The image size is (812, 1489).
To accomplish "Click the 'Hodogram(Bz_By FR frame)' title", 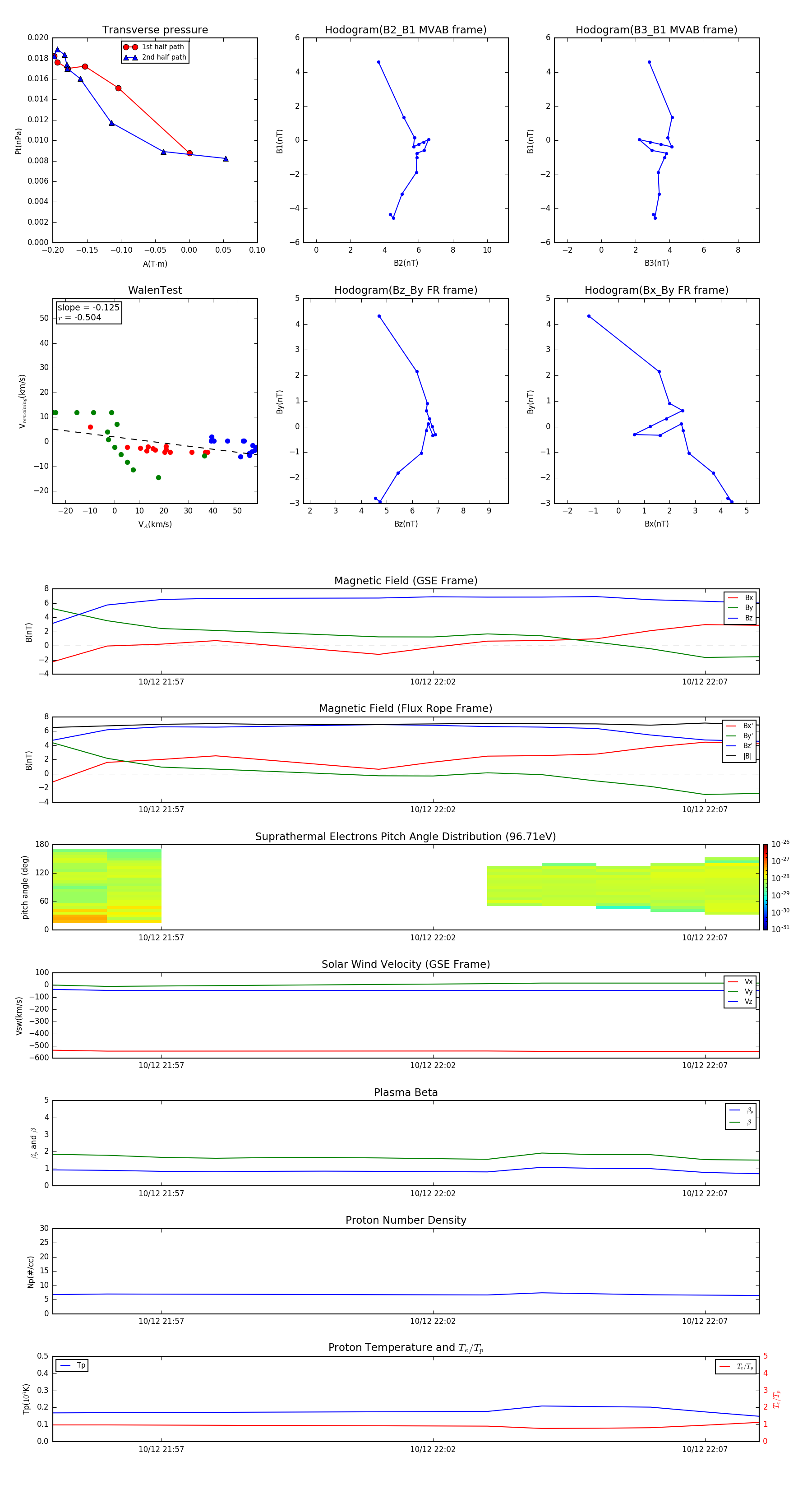I will 406,290.
